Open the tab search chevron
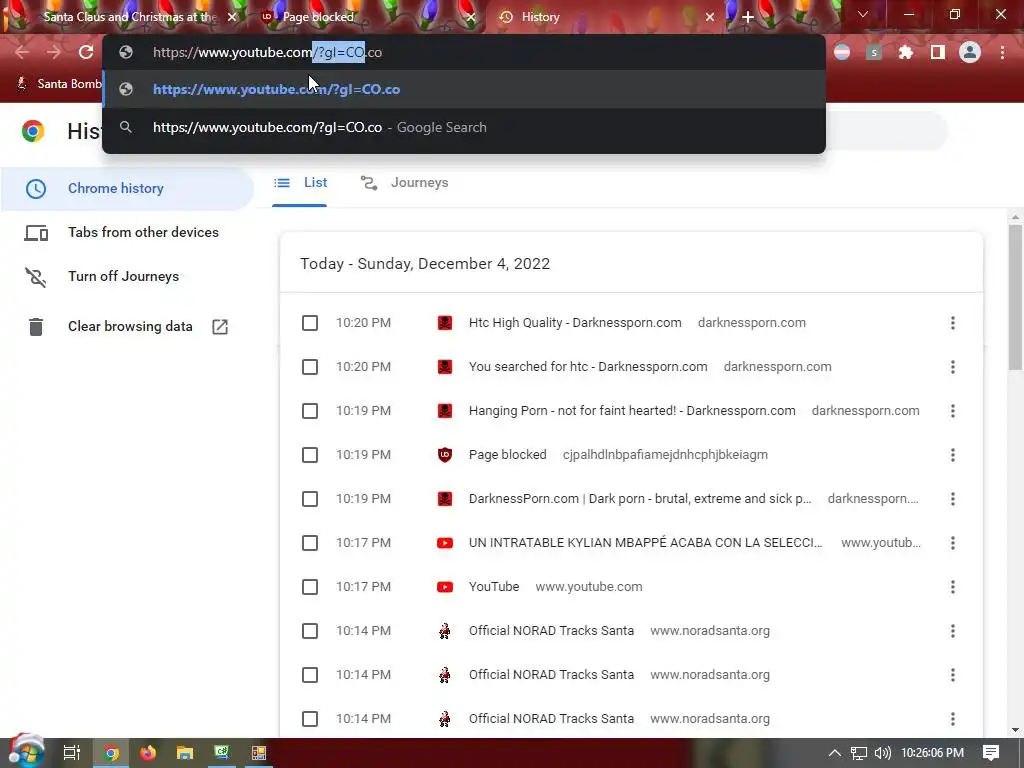1024x768 pixels. coord(863,14)
